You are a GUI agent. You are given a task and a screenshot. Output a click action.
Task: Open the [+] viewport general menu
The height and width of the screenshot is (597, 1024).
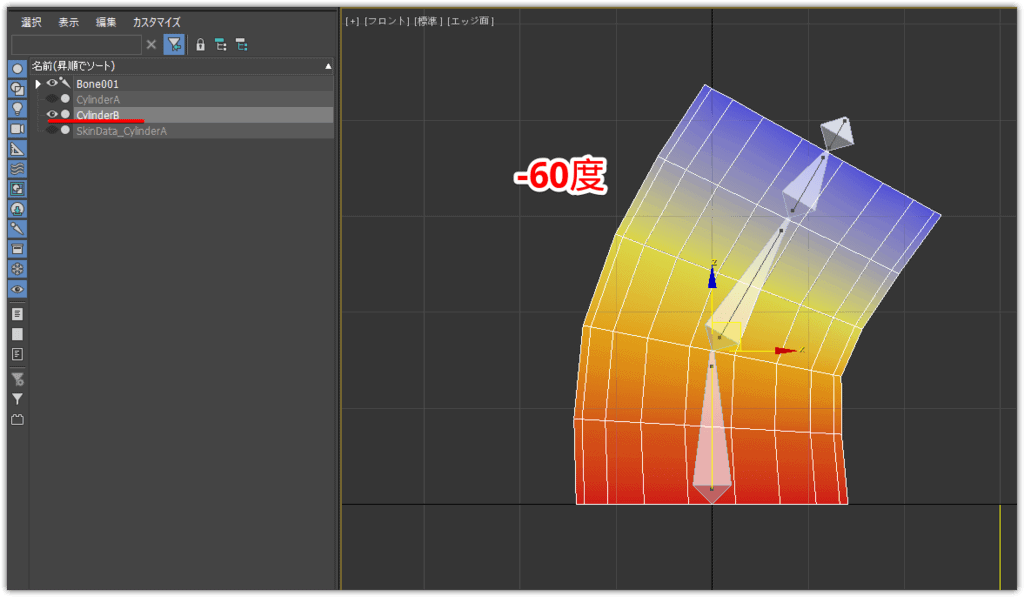coord(351,21)
